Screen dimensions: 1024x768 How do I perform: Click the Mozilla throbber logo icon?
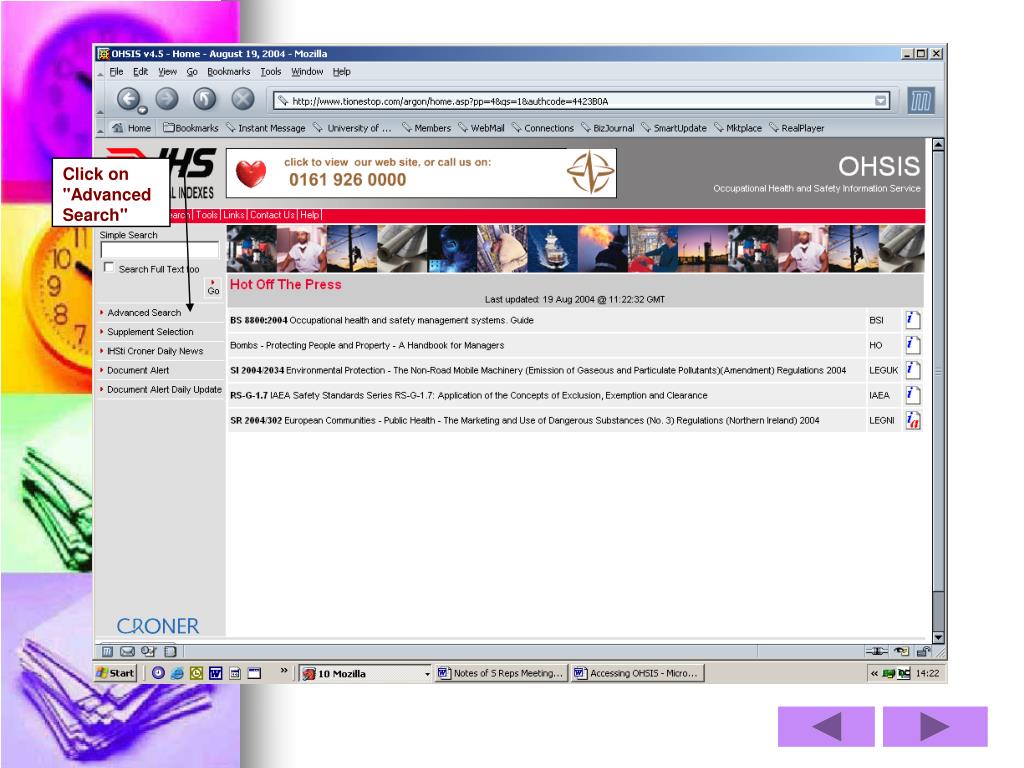(x=921, y=101)
